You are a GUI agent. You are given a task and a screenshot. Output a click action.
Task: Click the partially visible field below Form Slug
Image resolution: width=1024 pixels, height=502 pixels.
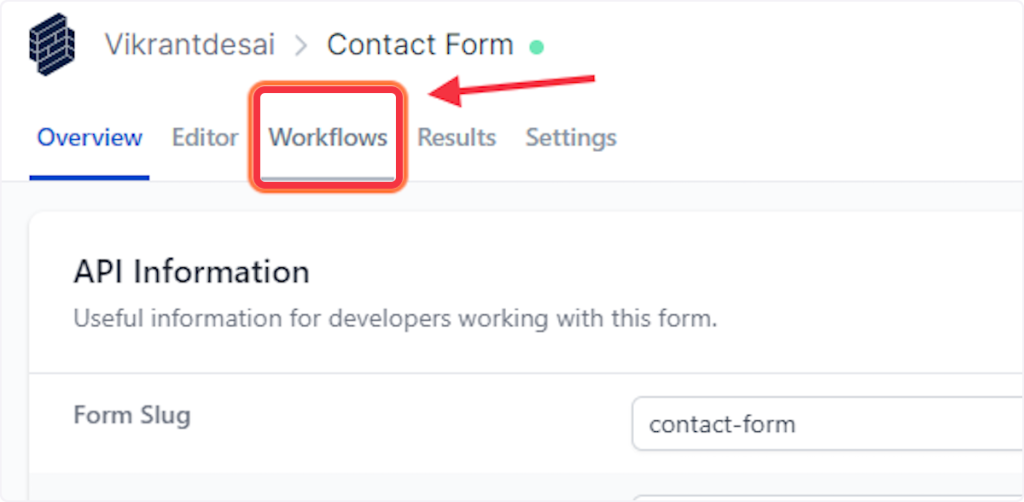(820, 496)
